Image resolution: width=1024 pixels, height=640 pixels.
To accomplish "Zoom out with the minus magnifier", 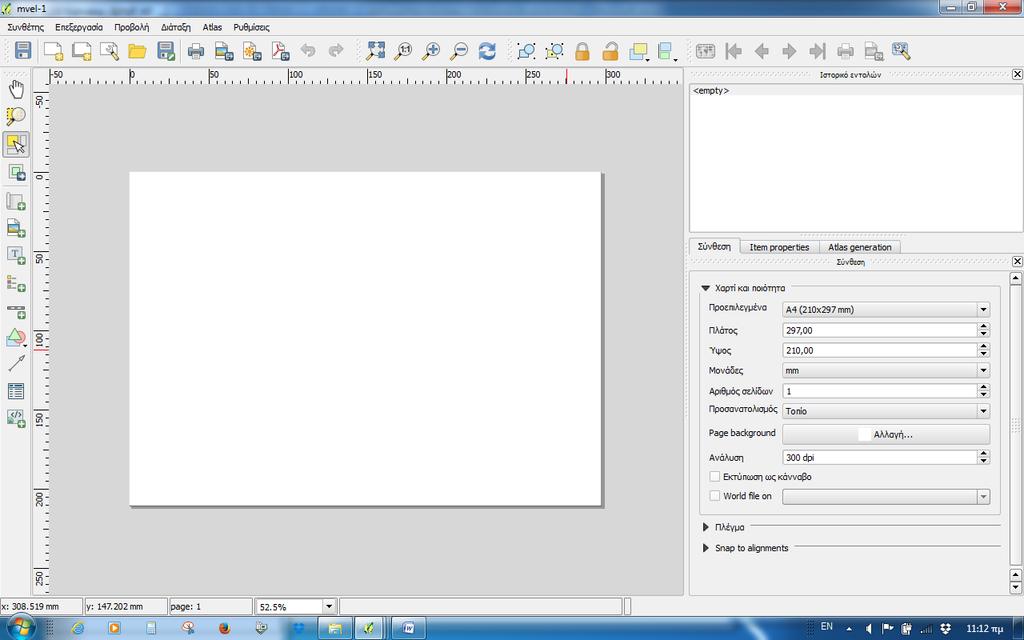I will tap(459, 51).
